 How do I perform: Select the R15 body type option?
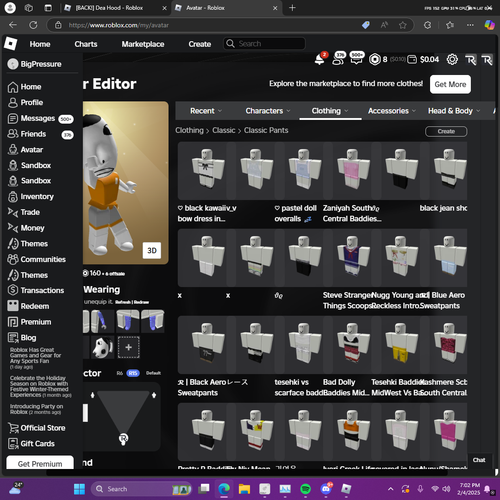pos(133,373)
